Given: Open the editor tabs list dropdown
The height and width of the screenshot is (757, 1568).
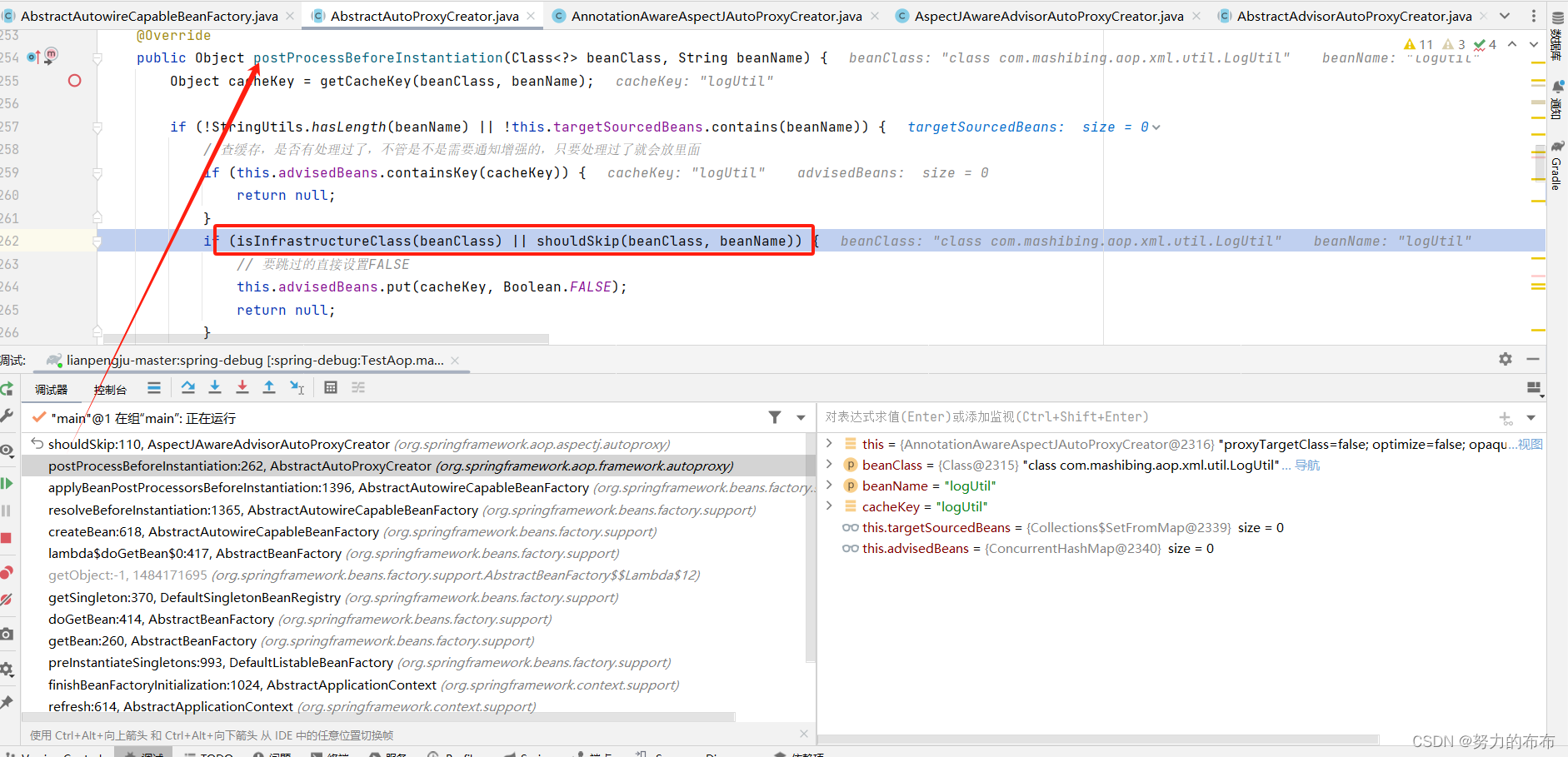Looking at the screenshot, I should (x=1505, y=16).
